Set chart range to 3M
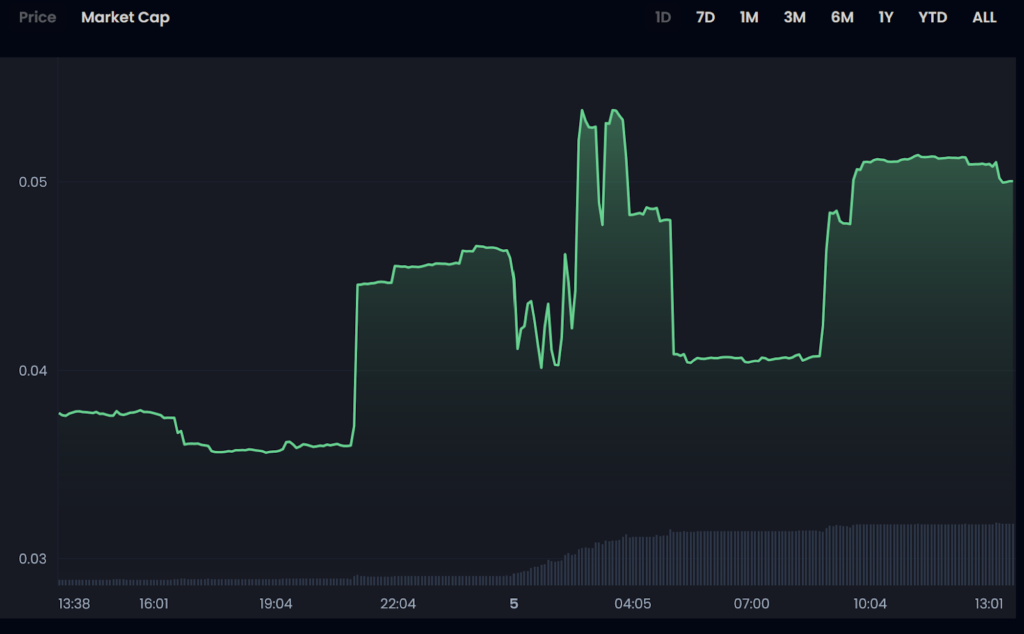 [794, 18]
